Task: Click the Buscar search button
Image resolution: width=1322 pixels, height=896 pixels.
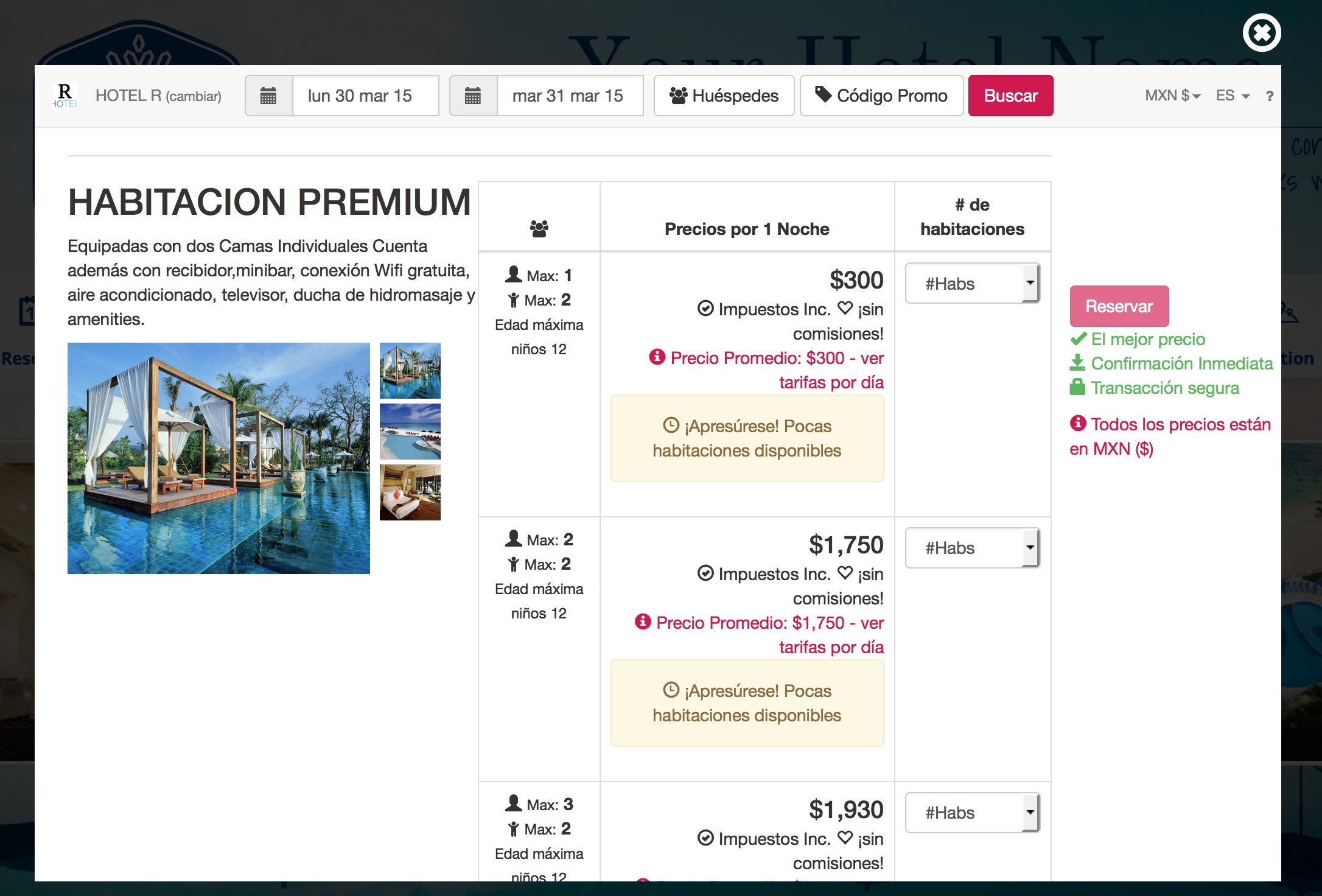Action: 1010,96
